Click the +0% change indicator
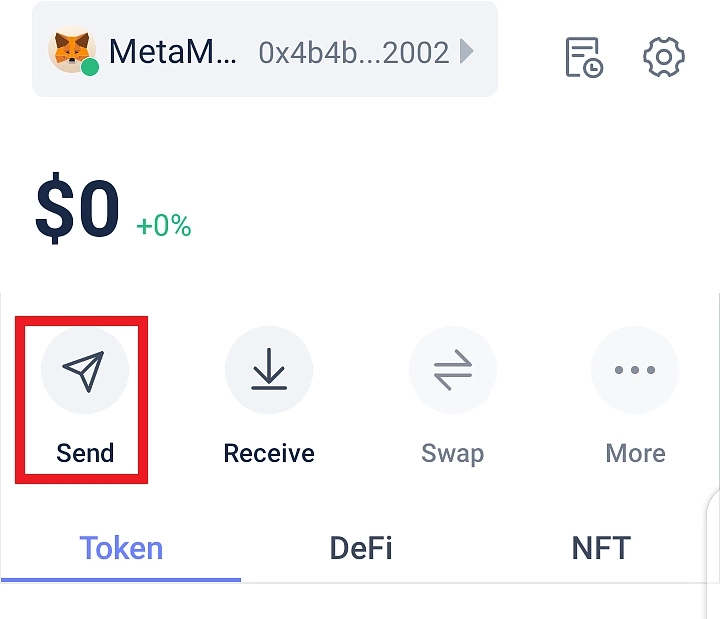This screenshot has height=619, width=720. click(163, 225)
